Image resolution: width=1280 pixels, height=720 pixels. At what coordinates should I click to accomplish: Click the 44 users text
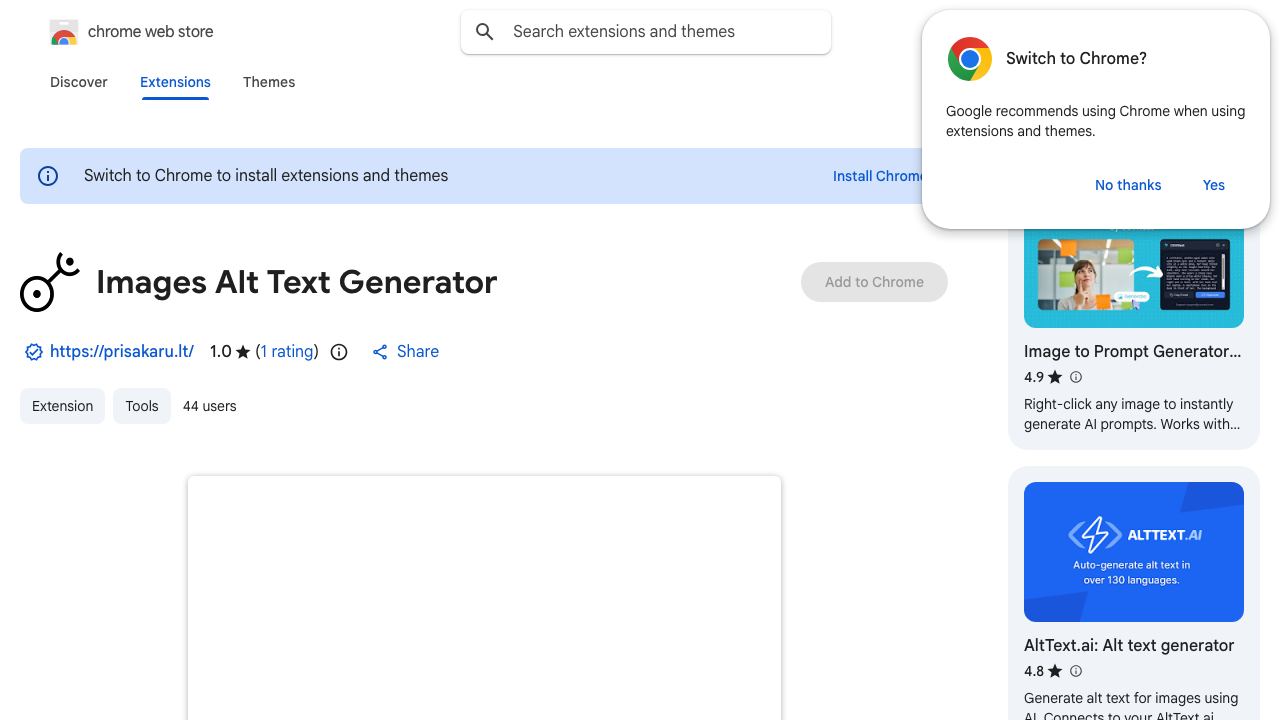(210, 406)
